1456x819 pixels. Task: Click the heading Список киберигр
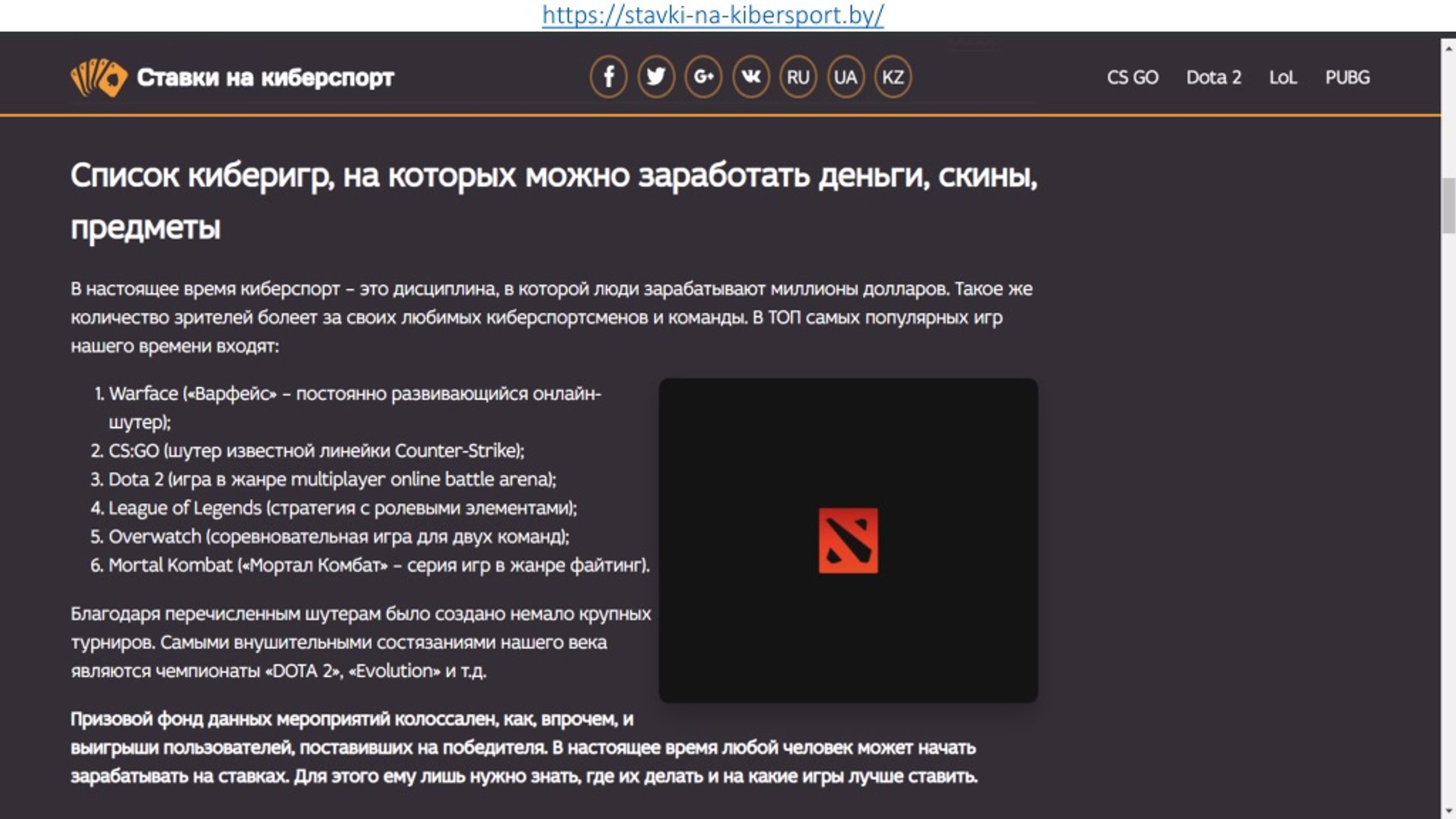(554, 201)
